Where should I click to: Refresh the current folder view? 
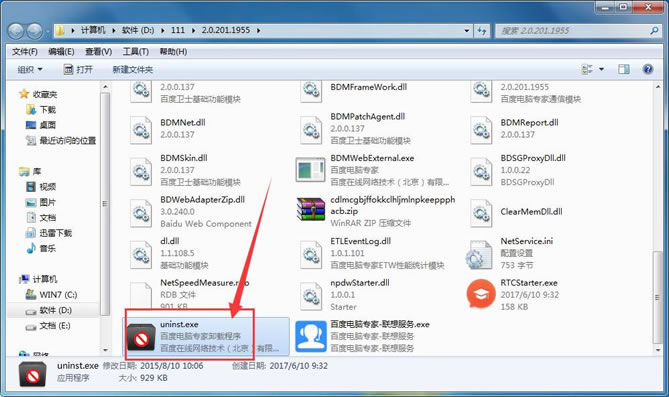pos(482,30)
